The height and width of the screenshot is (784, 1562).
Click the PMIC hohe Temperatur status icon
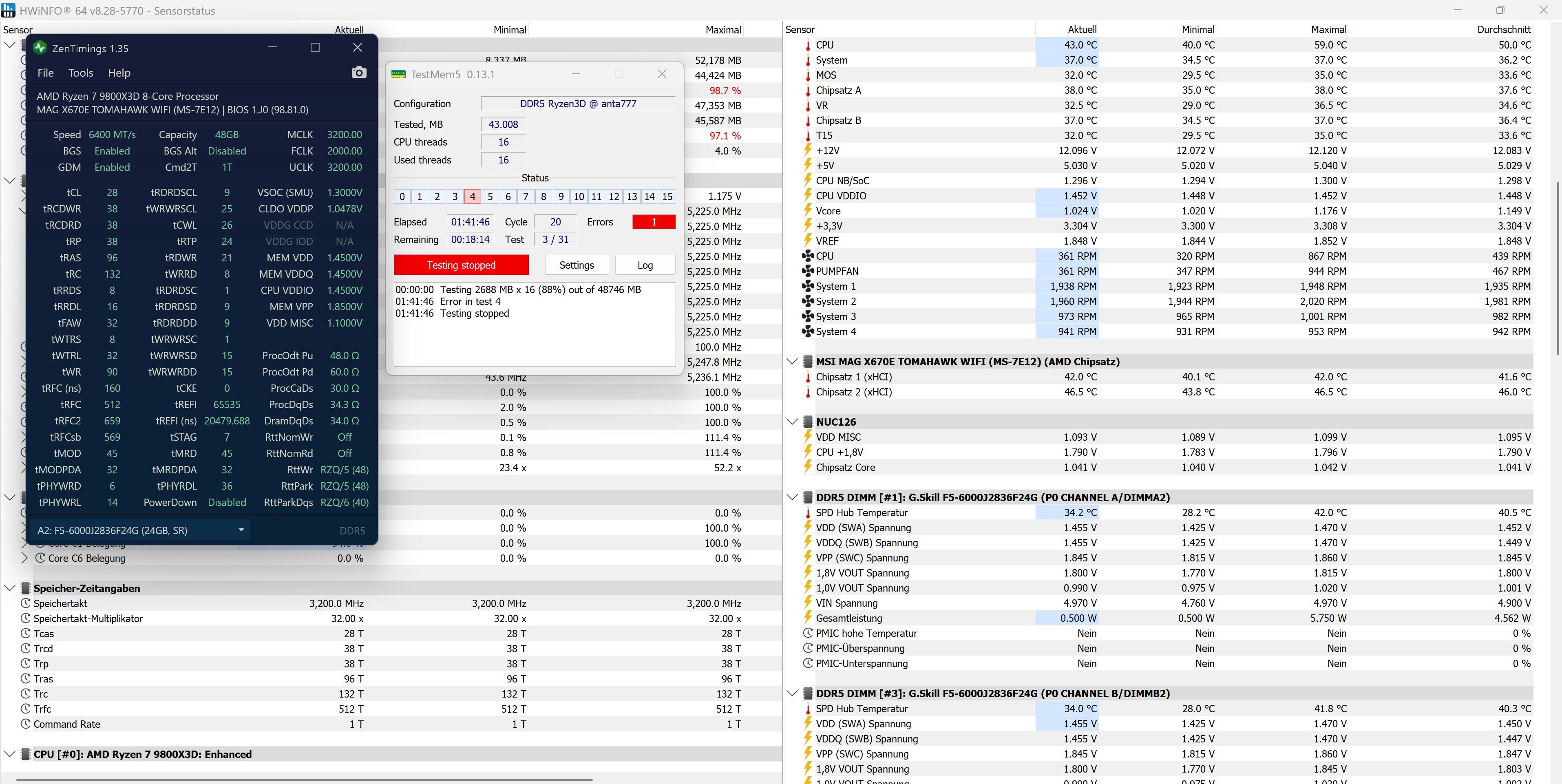coord(808,633)
